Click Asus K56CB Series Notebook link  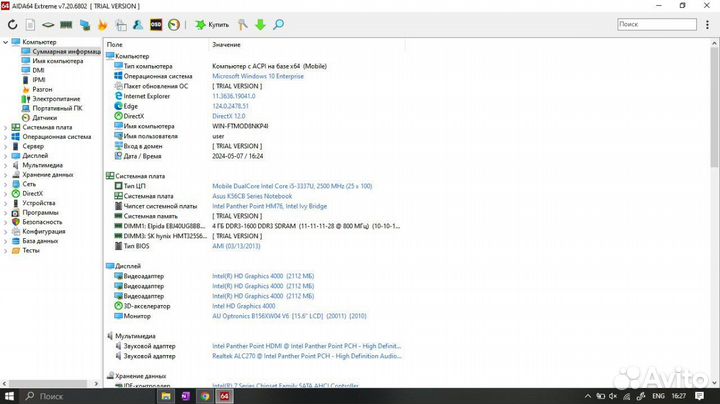tap(252, 196)
